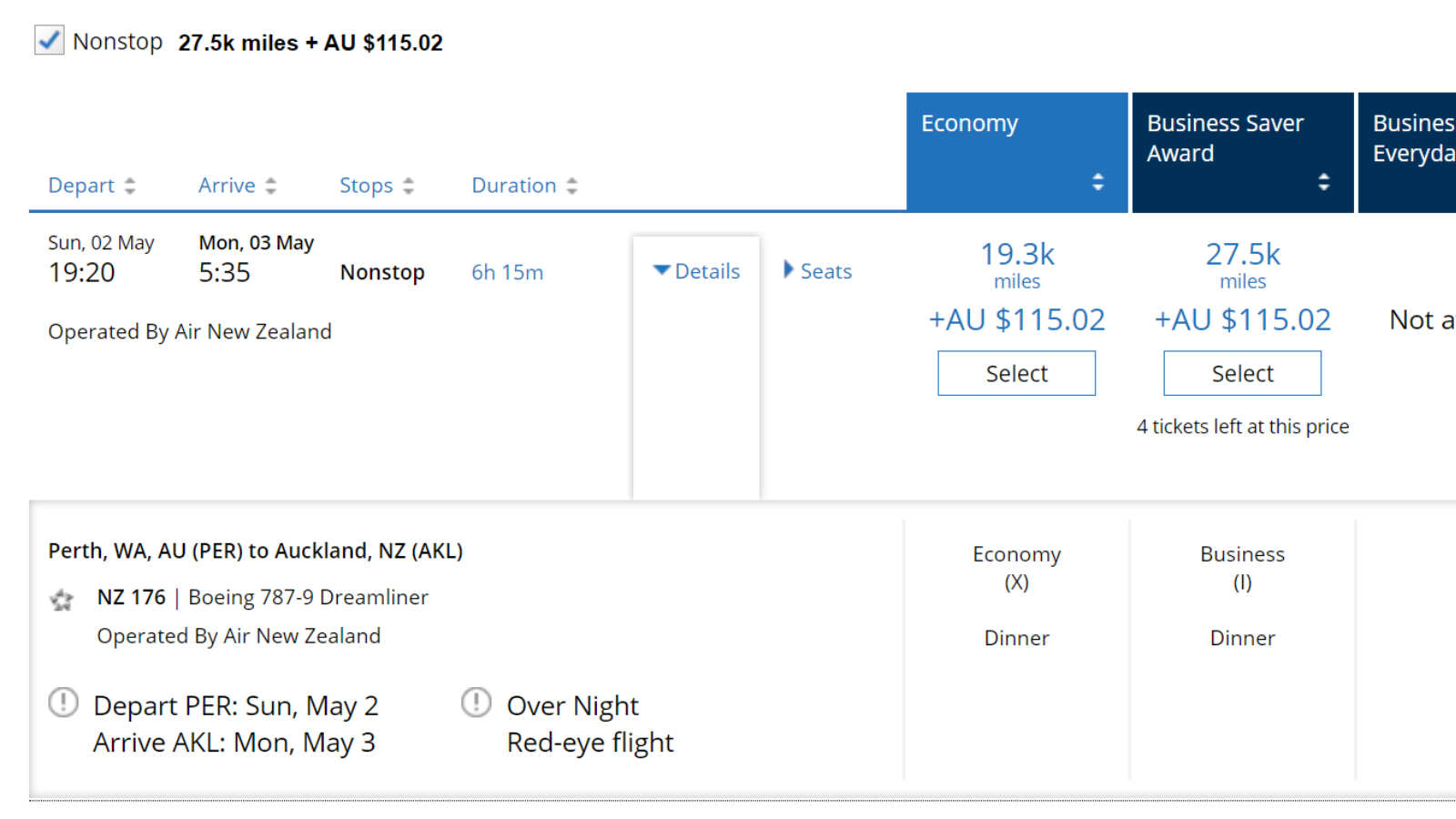The width and height of the screenshot is (1456, 819).
Task: Sort flights by Depart column arrows
Action: point(130,186)
